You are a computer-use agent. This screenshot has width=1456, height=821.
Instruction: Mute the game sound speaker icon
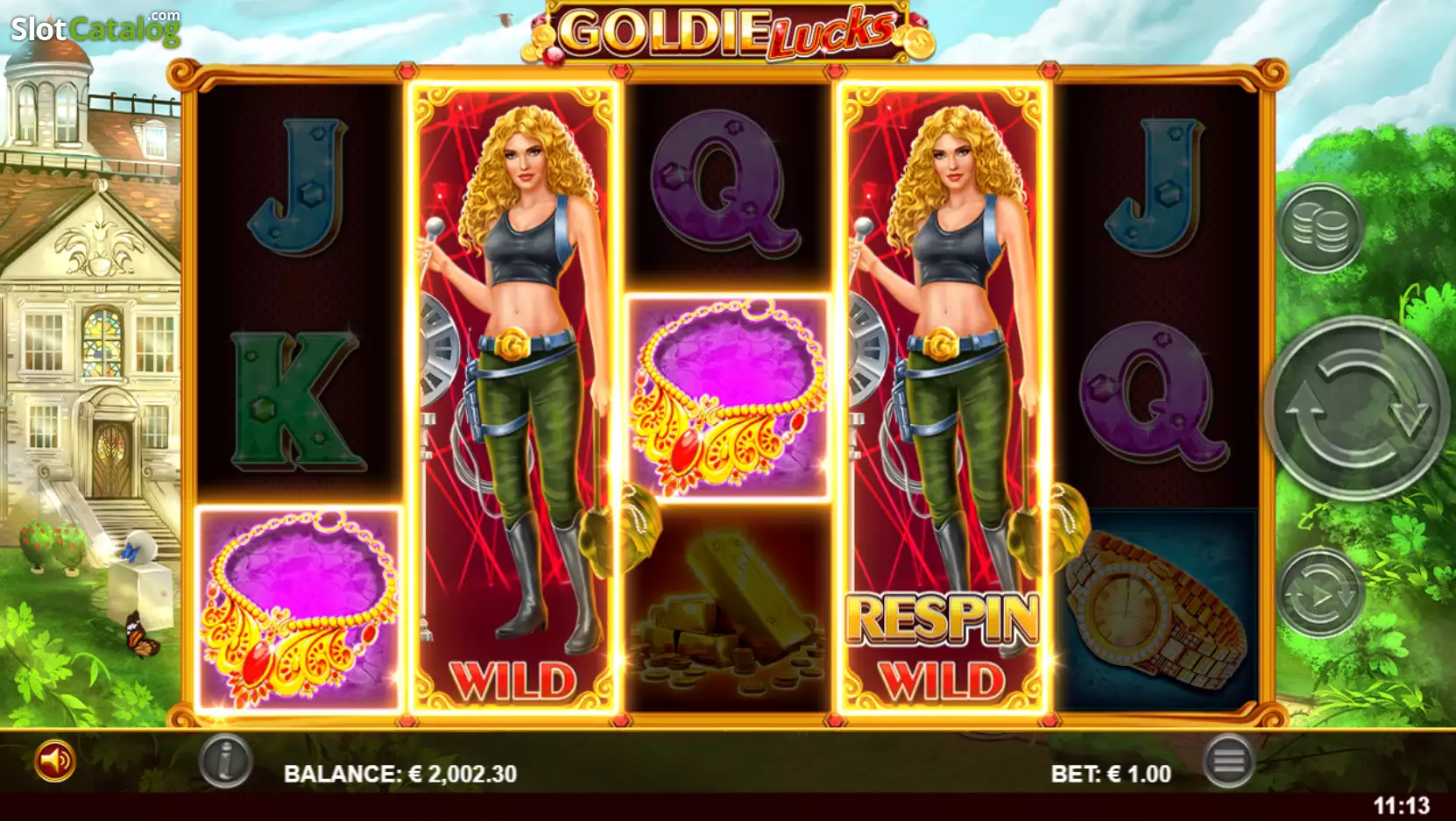pyautogui.click(x=54, y=761)
